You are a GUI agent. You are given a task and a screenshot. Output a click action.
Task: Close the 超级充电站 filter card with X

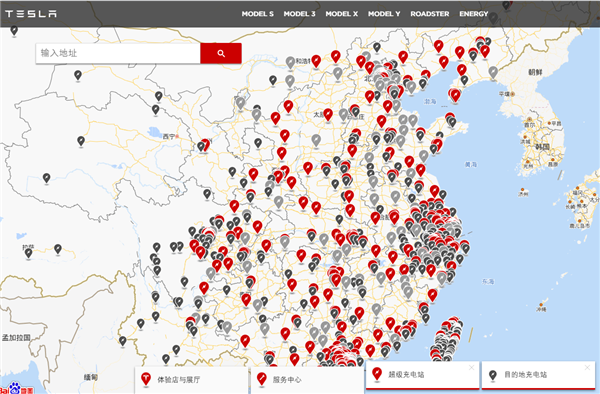(471, 368)
